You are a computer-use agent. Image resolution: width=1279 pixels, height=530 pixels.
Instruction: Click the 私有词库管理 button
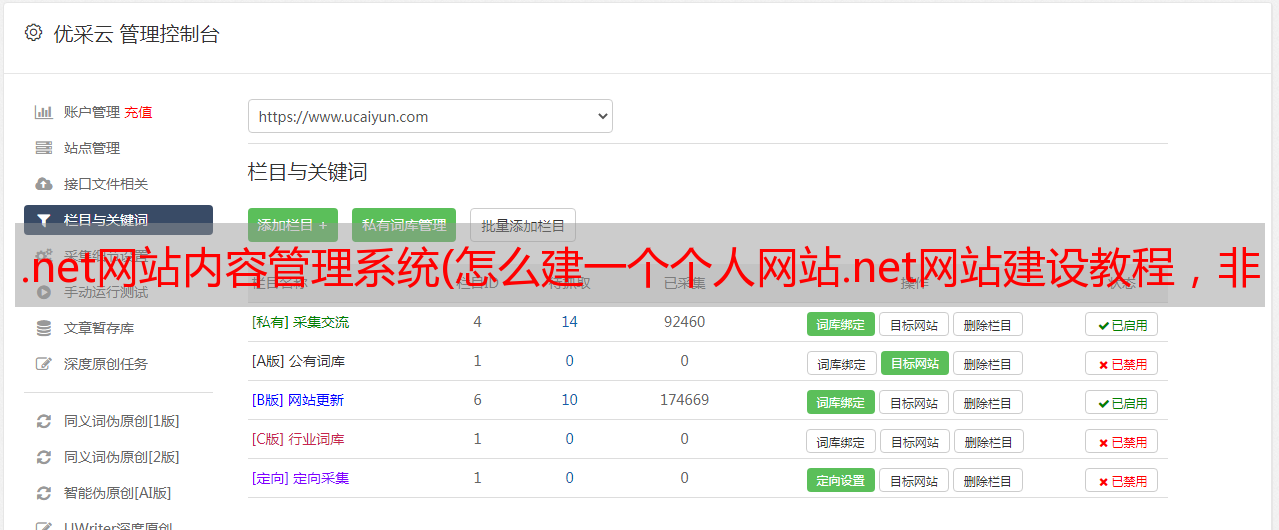coord(404,225)
